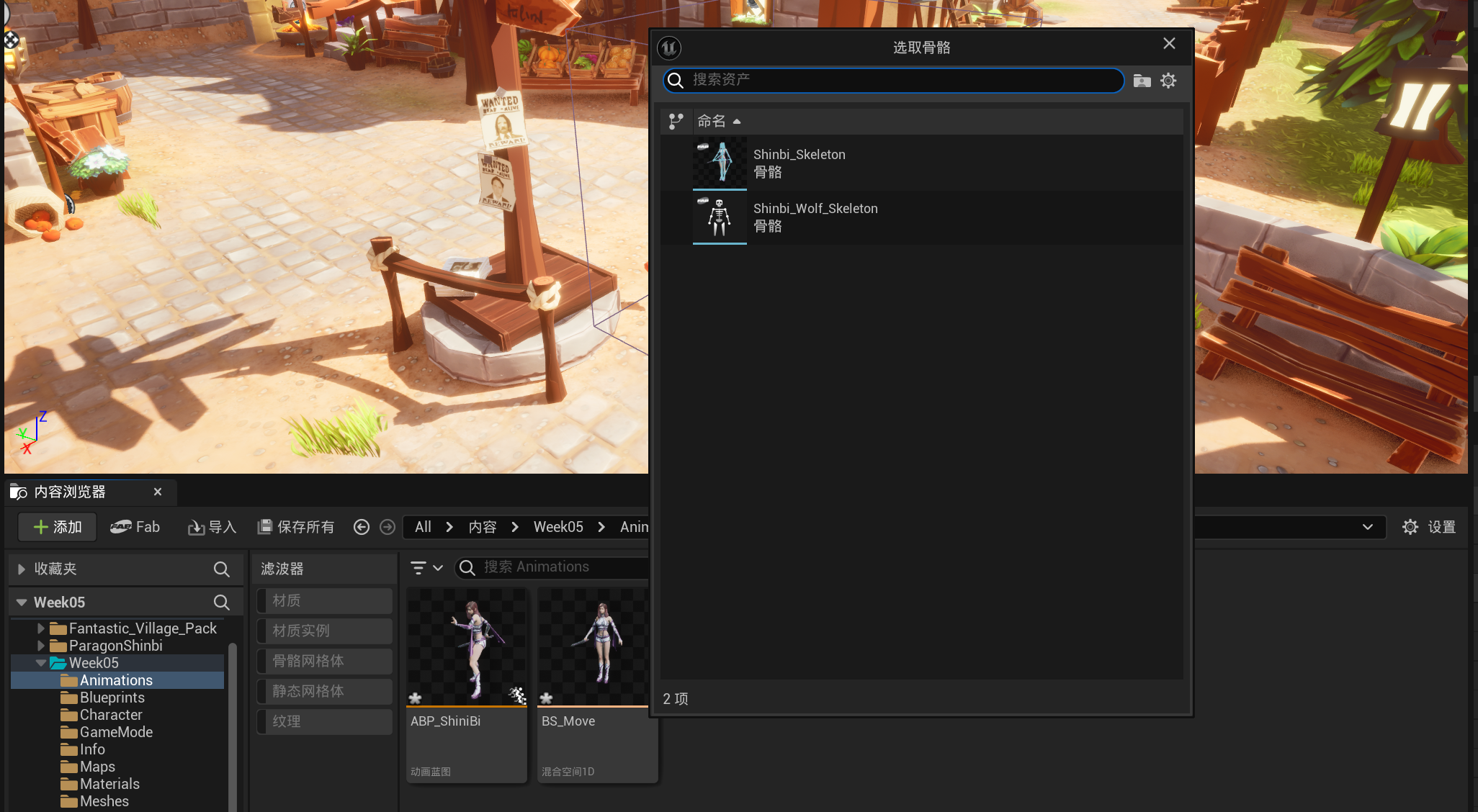Open the filter options dropdown
Image resolution: width=1478 pixels, height=812 pixels.
tap(426, 567)
